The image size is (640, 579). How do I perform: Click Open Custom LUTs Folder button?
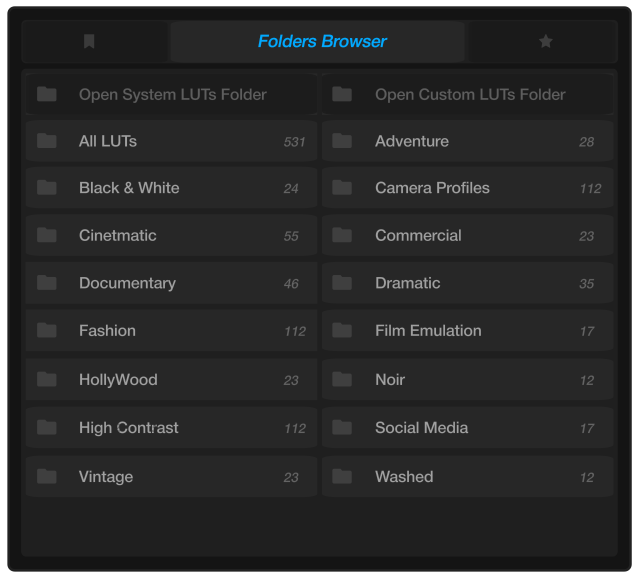coord(468,94)
